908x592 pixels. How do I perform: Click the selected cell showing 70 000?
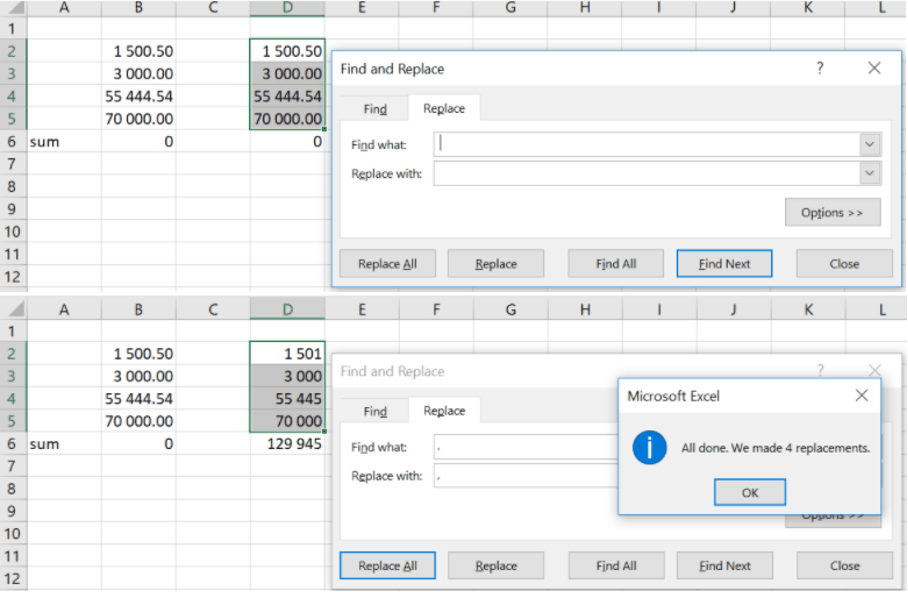(288, 421)
